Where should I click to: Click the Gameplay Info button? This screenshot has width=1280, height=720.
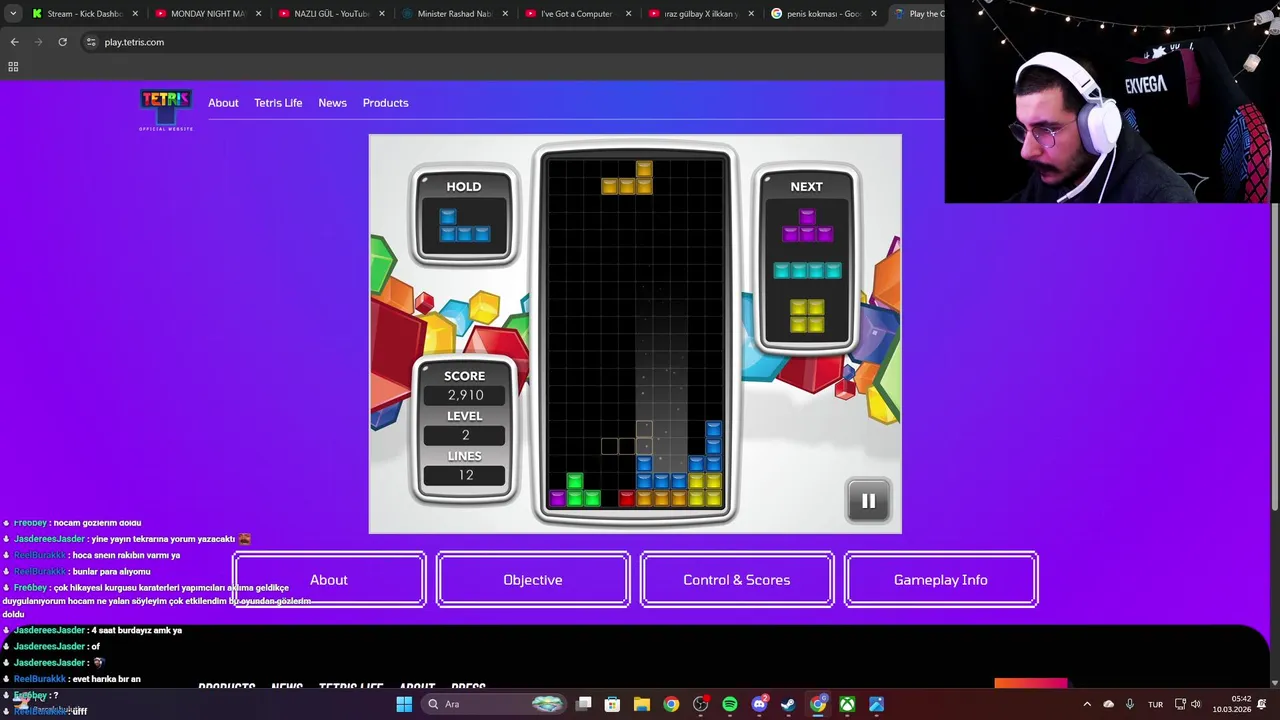(x=941, y=580)
